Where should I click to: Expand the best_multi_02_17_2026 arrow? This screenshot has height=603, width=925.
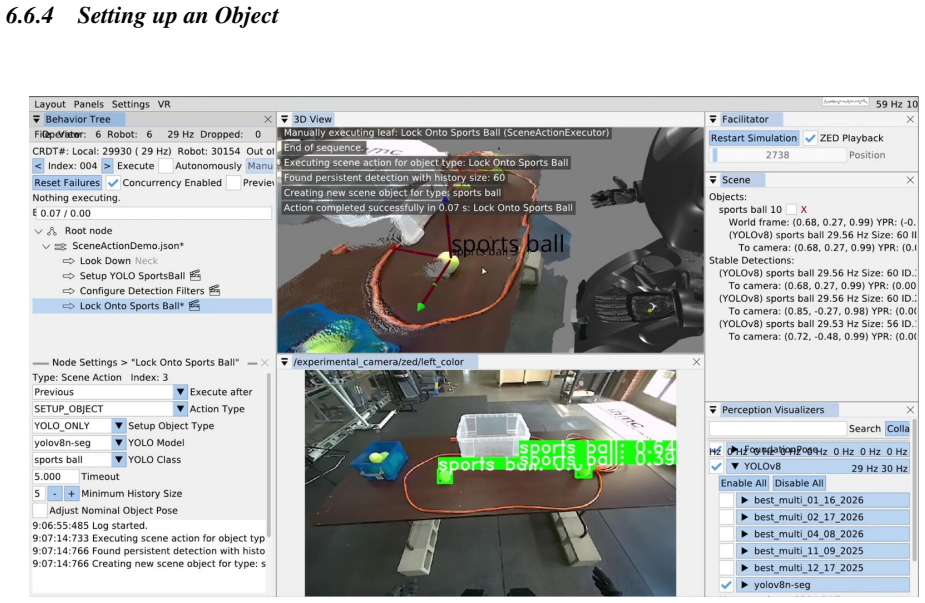[744, 517]
